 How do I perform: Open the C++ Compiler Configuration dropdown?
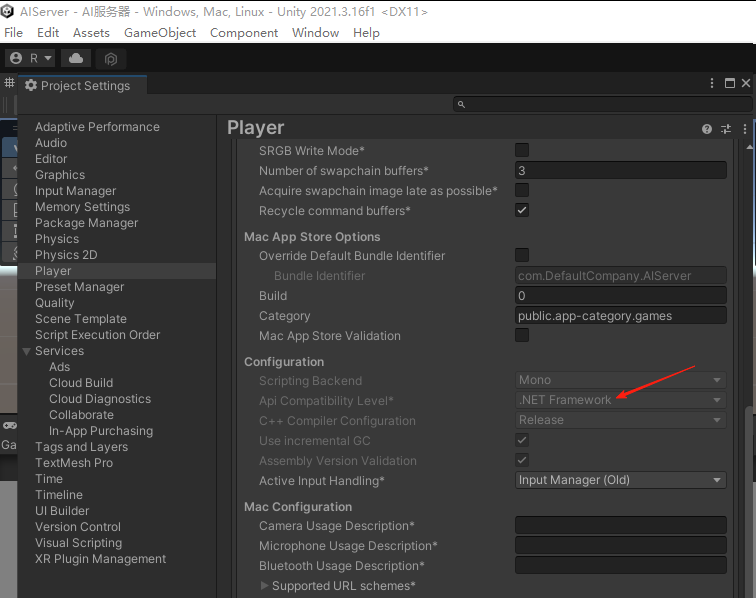click(x=621, y=420)
